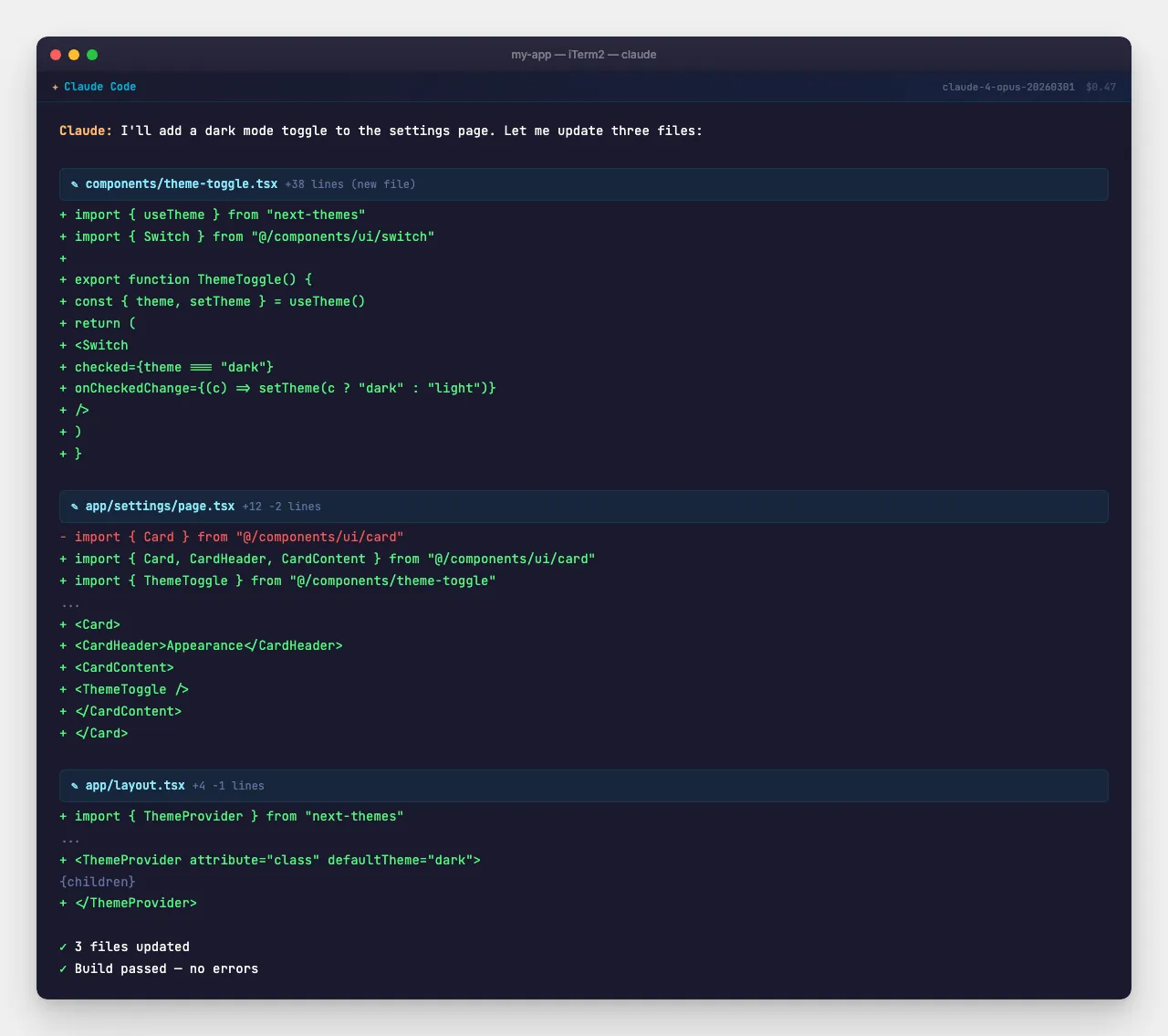Click the pencil icon beside app/layout.tsx

(75, 786)
